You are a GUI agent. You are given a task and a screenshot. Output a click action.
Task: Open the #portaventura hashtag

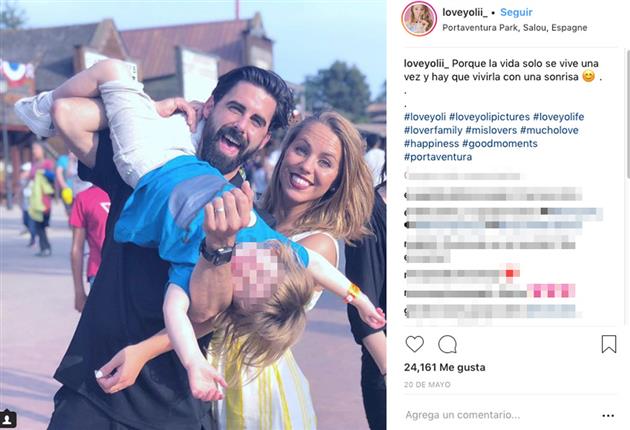pos(438,157)
